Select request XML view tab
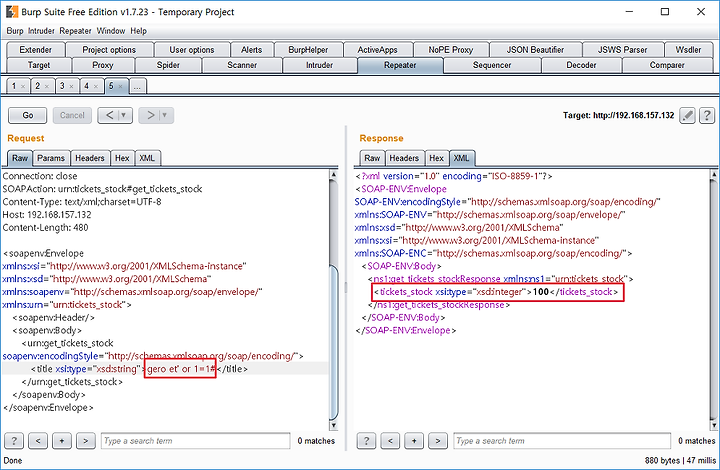Image resolution: width=720 pixels, height=470 pixels. [147, 158]
